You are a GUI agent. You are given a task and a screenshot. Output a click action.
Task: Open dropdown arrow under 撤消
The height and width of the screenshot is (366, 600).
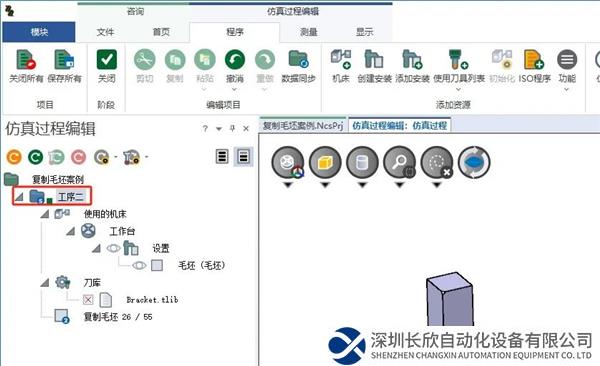pyautogui.click(x=234, y=90)
